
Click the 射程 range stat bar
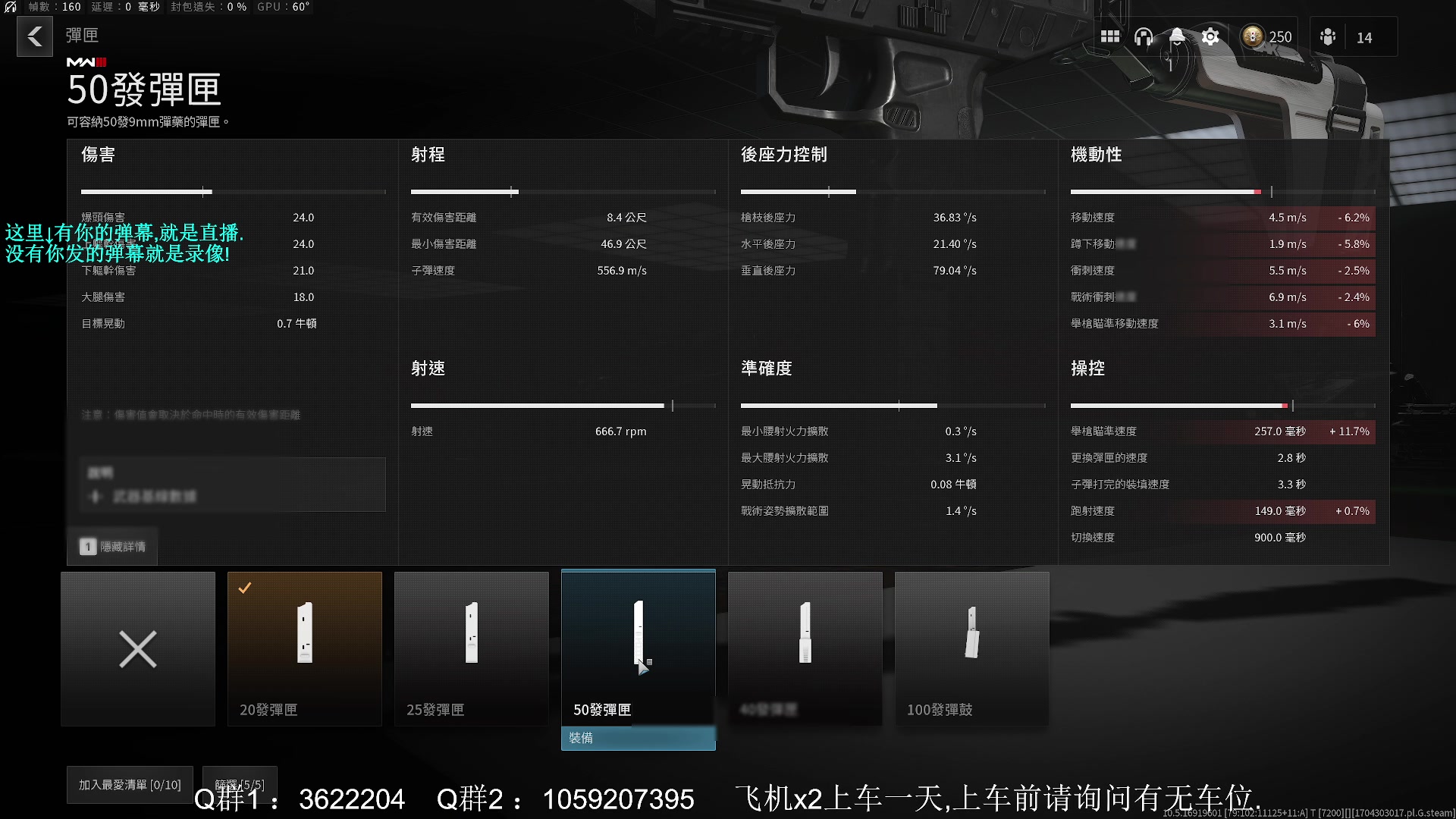563,192
